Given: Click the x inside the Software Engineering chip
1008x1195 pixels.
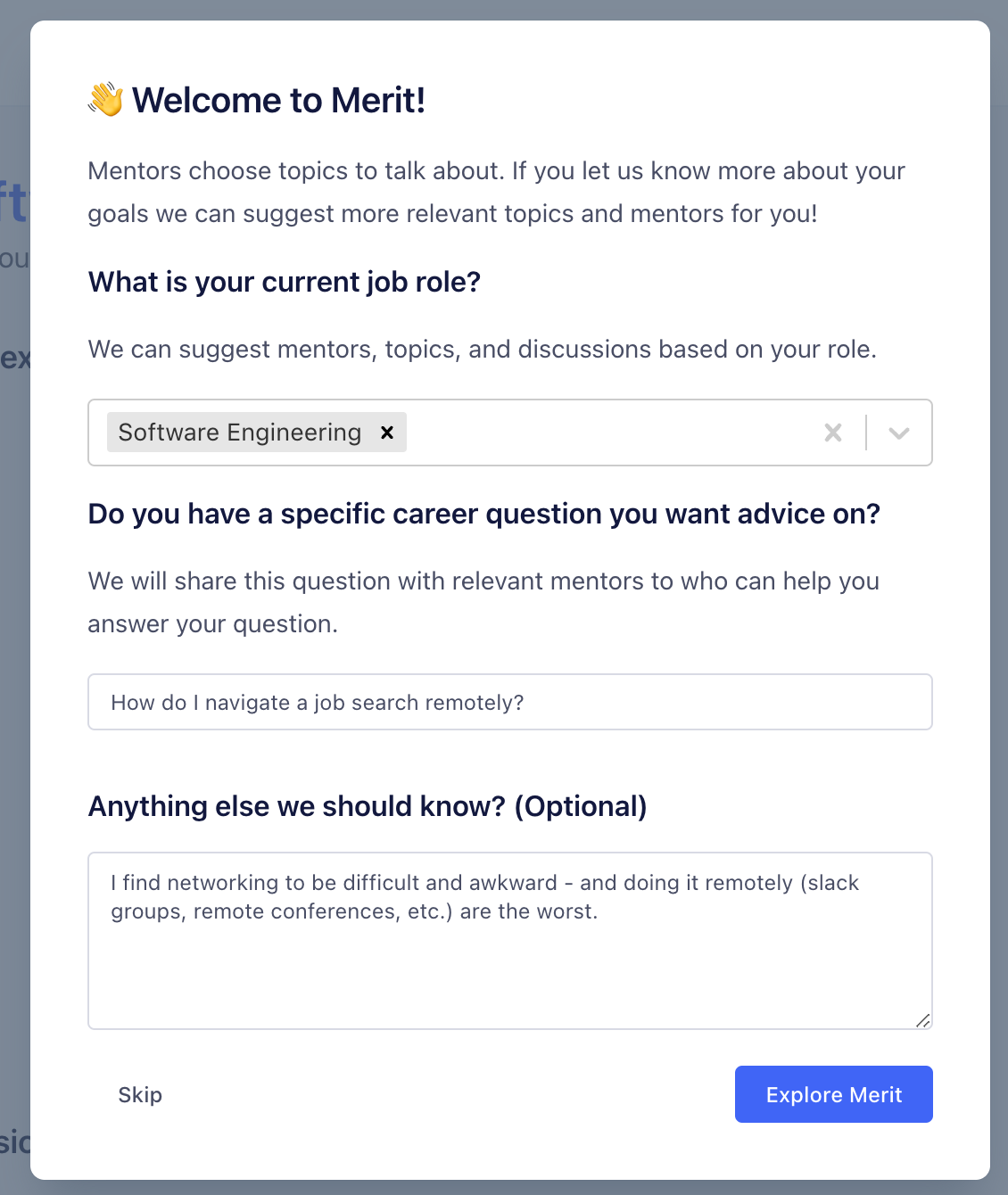Looking at the screenshot, I should click(x=387, y=433).
